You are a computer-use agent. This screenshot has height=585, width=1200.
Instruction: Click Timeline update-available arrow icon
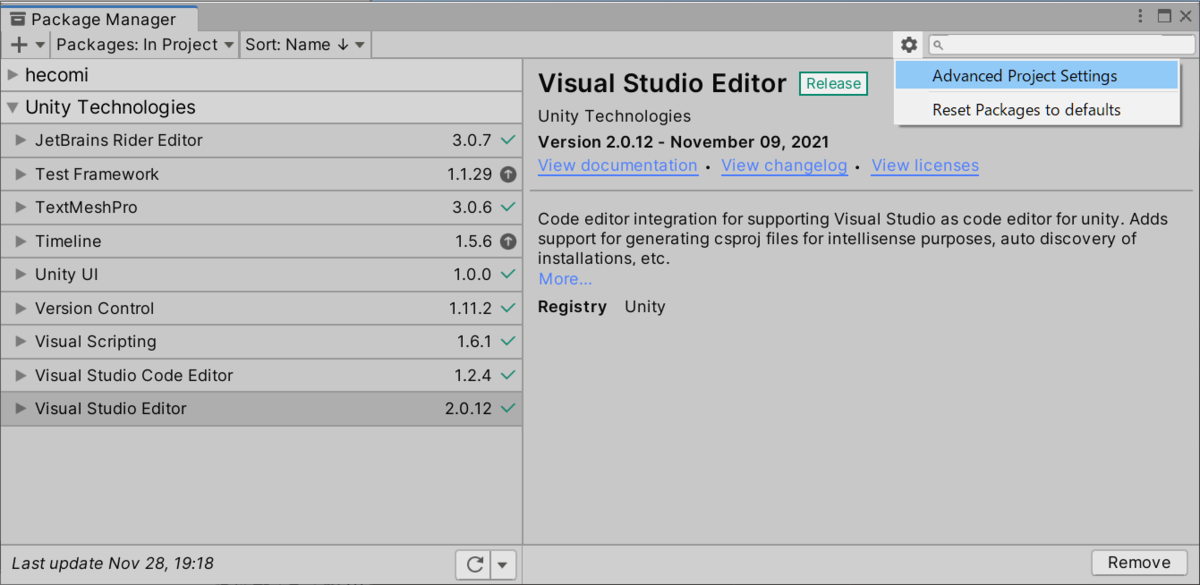click(x=508, y=241)
